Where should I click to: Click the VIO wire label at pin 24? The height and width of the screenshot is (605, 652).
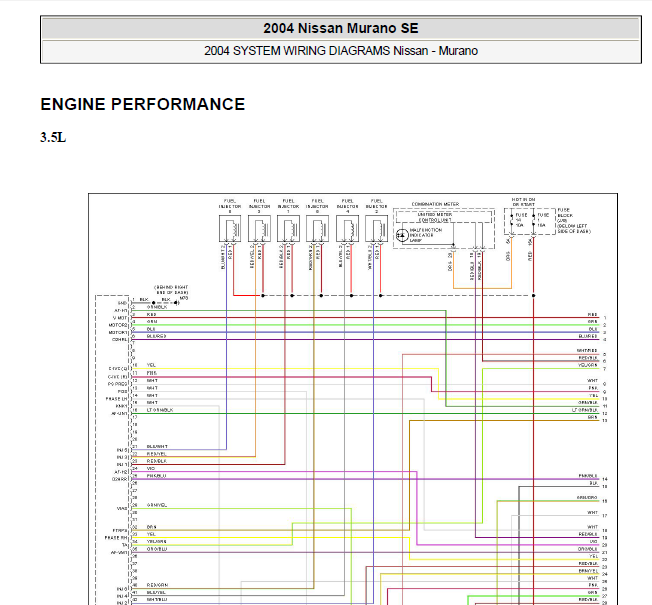[x=151, y=468]
